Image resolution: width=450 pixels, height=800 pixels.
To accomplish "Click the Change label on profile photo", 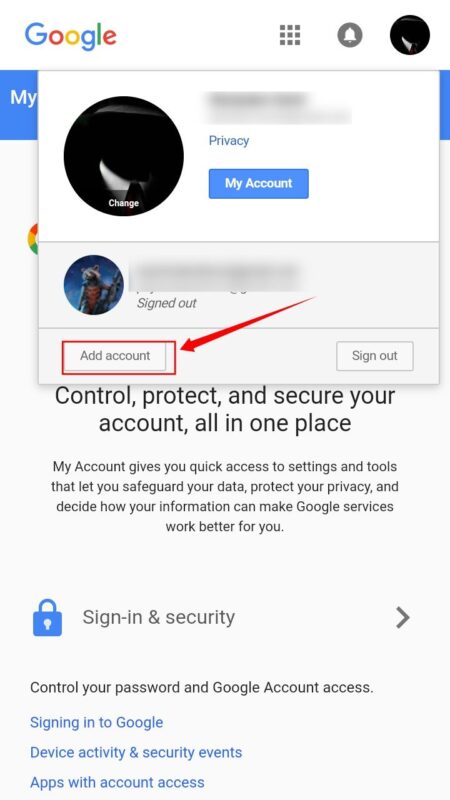I will 123,203.
